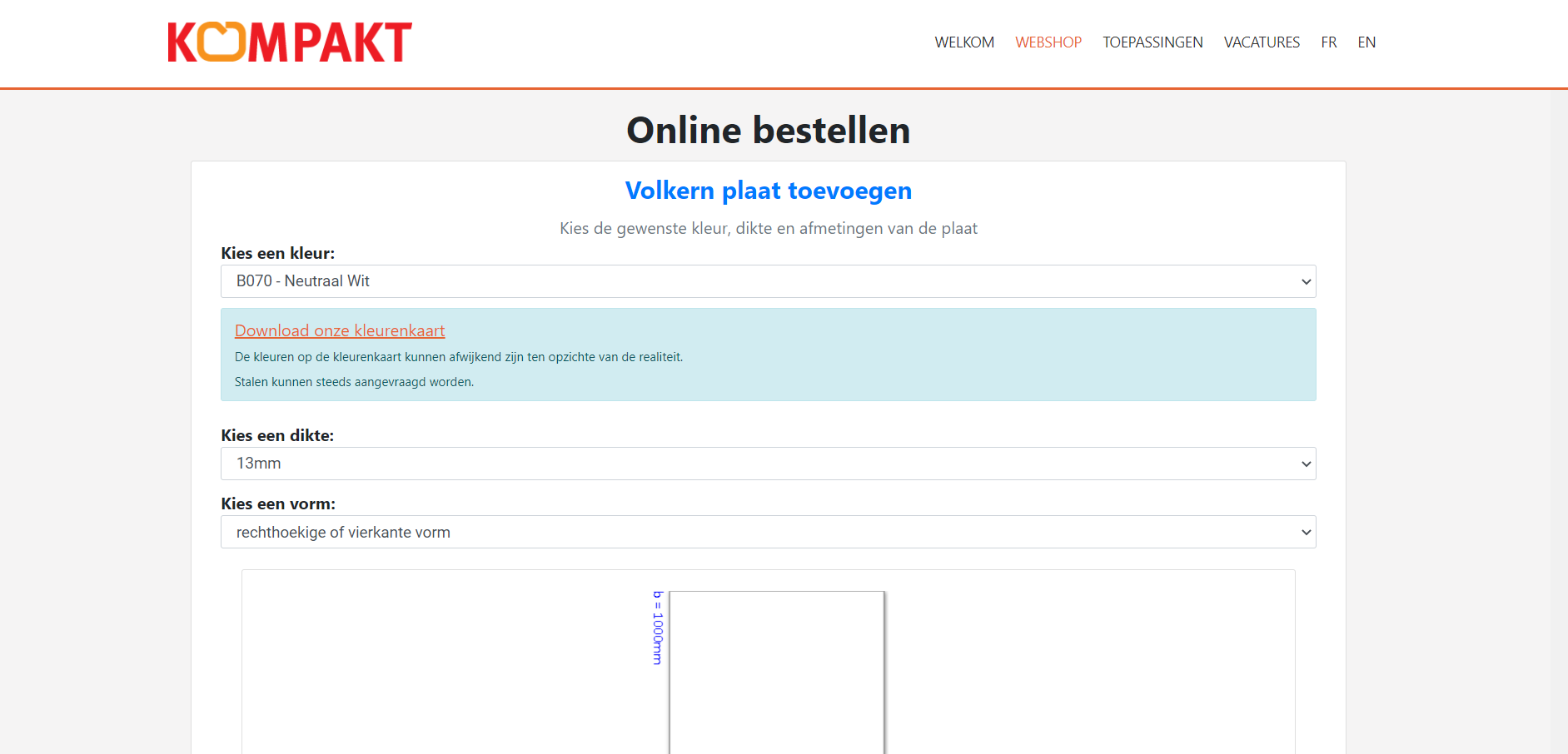1568x754 pixels.
Task: Click the white plate preview rectangle
Action: pyautogui.click(x=777, y=672)
